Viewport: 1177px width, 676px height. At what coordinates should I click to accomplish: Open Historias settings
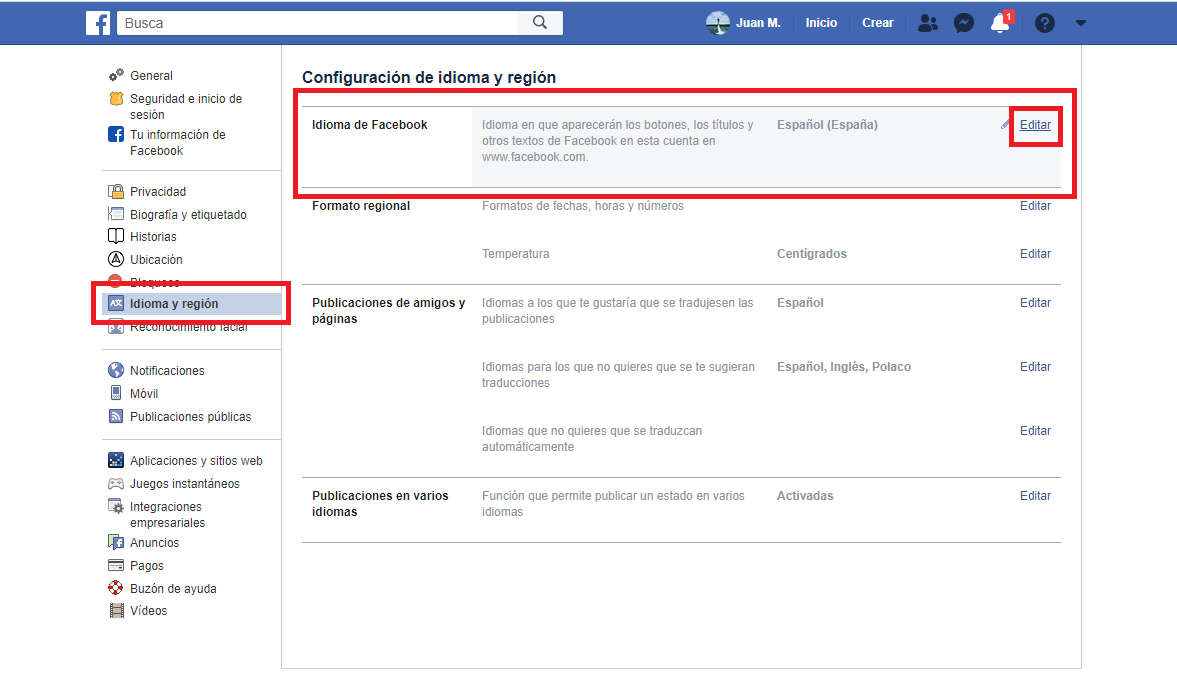point(153,237)
